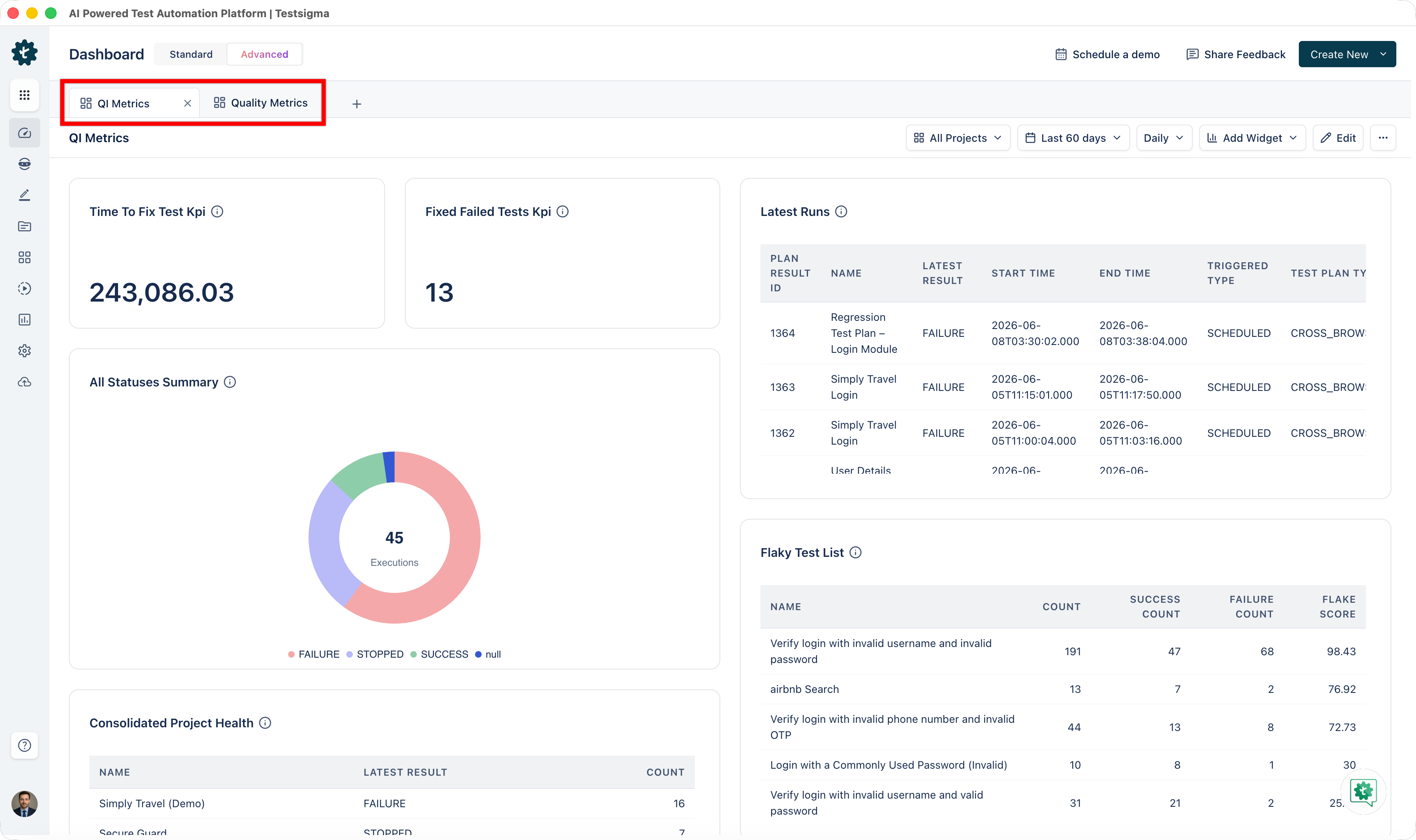Click the calendar icon on Schedule a demo

point(1061,54)
